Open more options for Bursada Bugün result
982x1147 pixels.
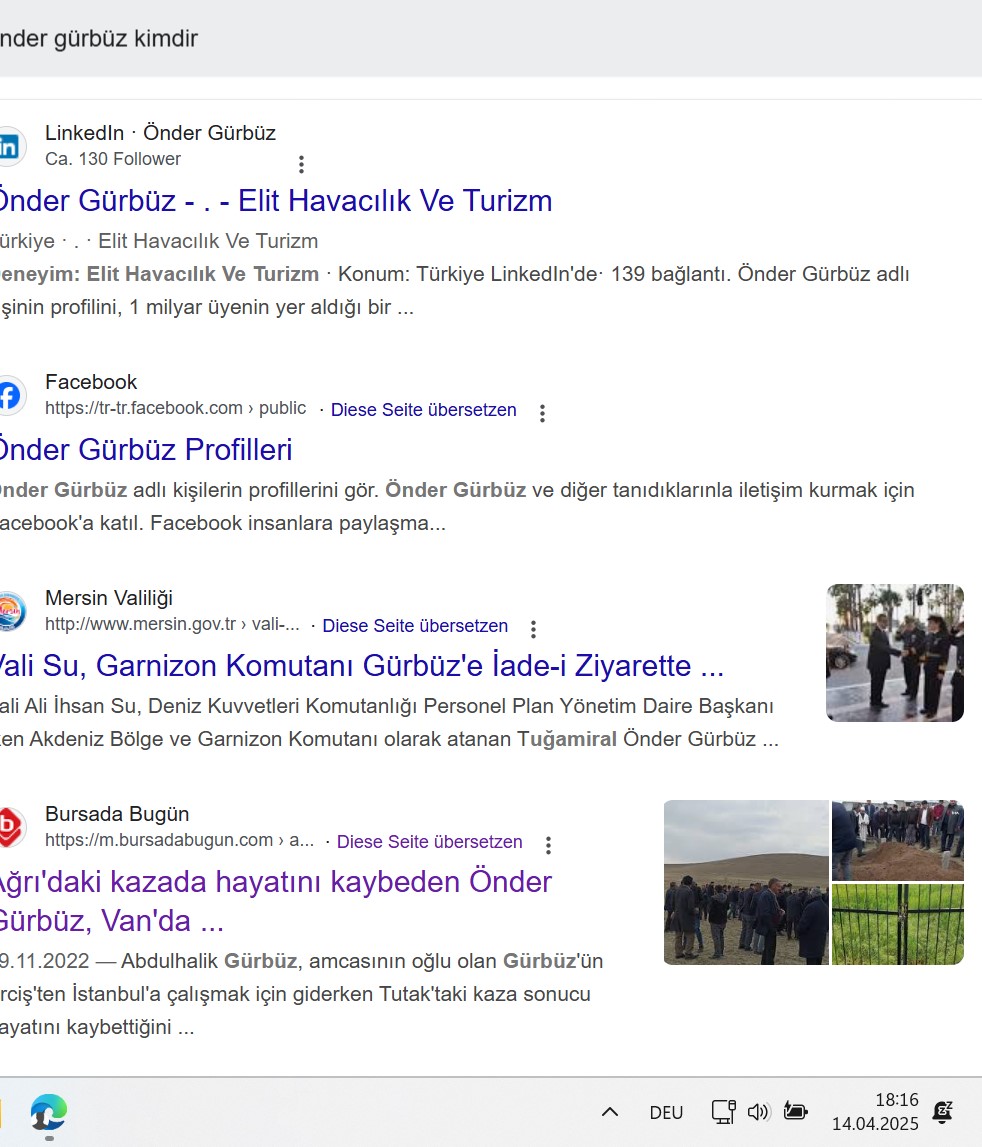click(548, 845)
